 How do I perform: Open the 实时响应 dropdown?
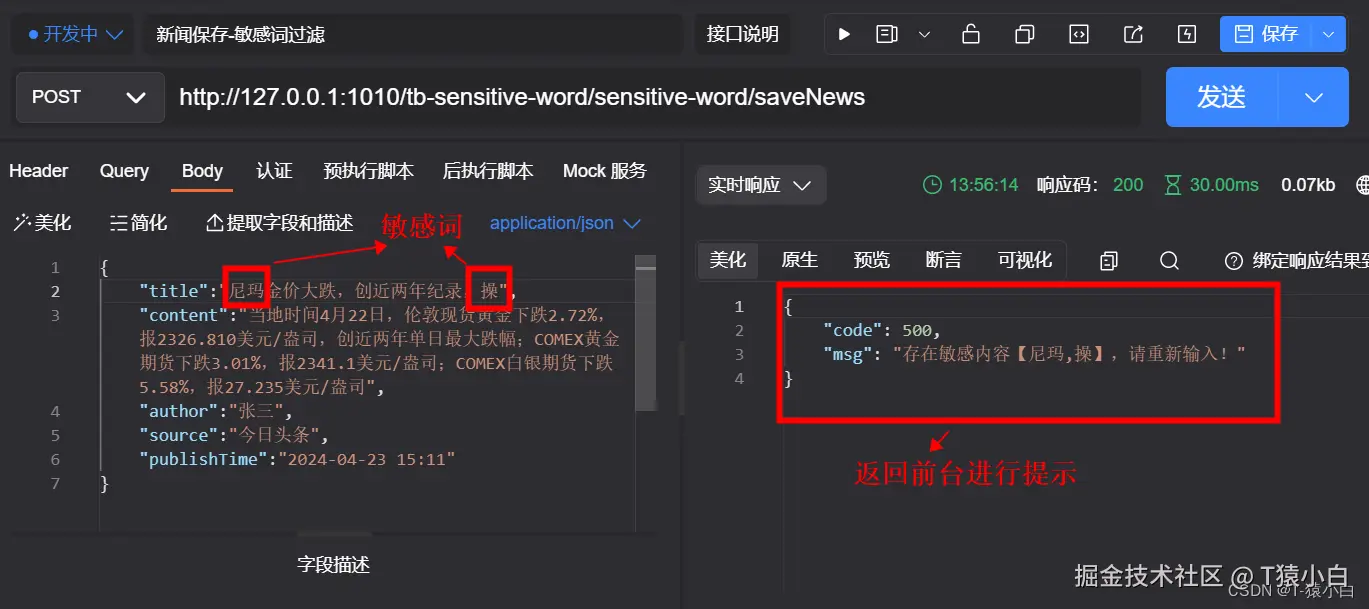(x=760, y=184)
